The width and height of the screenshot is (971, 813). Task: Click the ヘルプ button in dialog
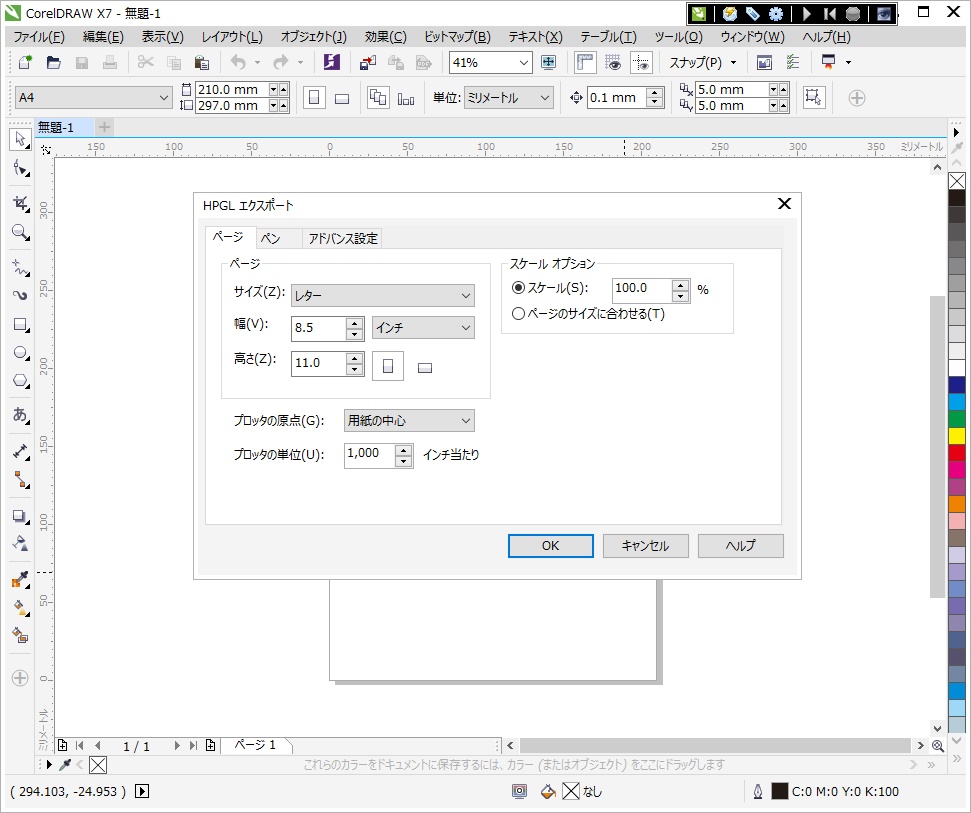pyautogui.click(x=741, y=546)
